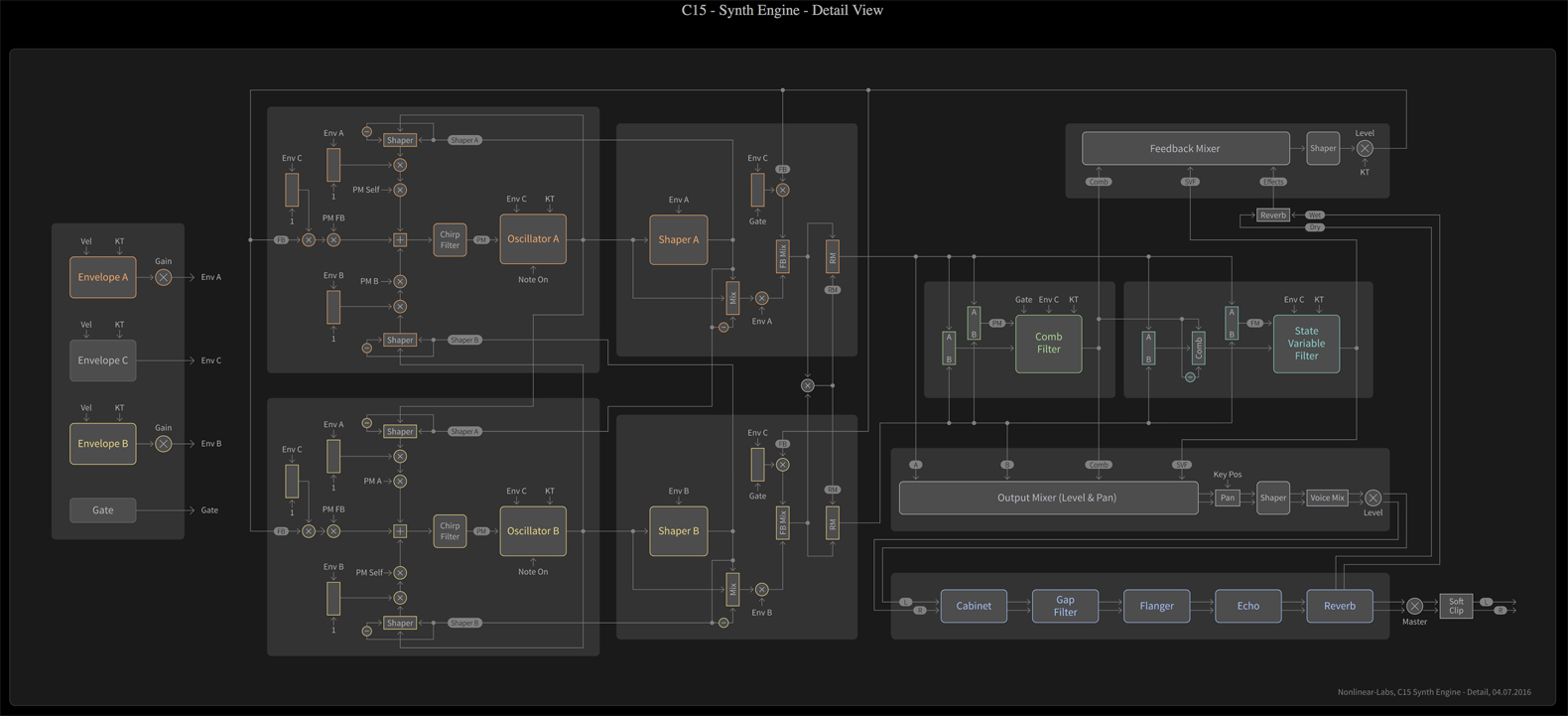This screenshot has width=1568, height=716.
Task: Select the Envelope B block
Action: [x=103, y=444]
